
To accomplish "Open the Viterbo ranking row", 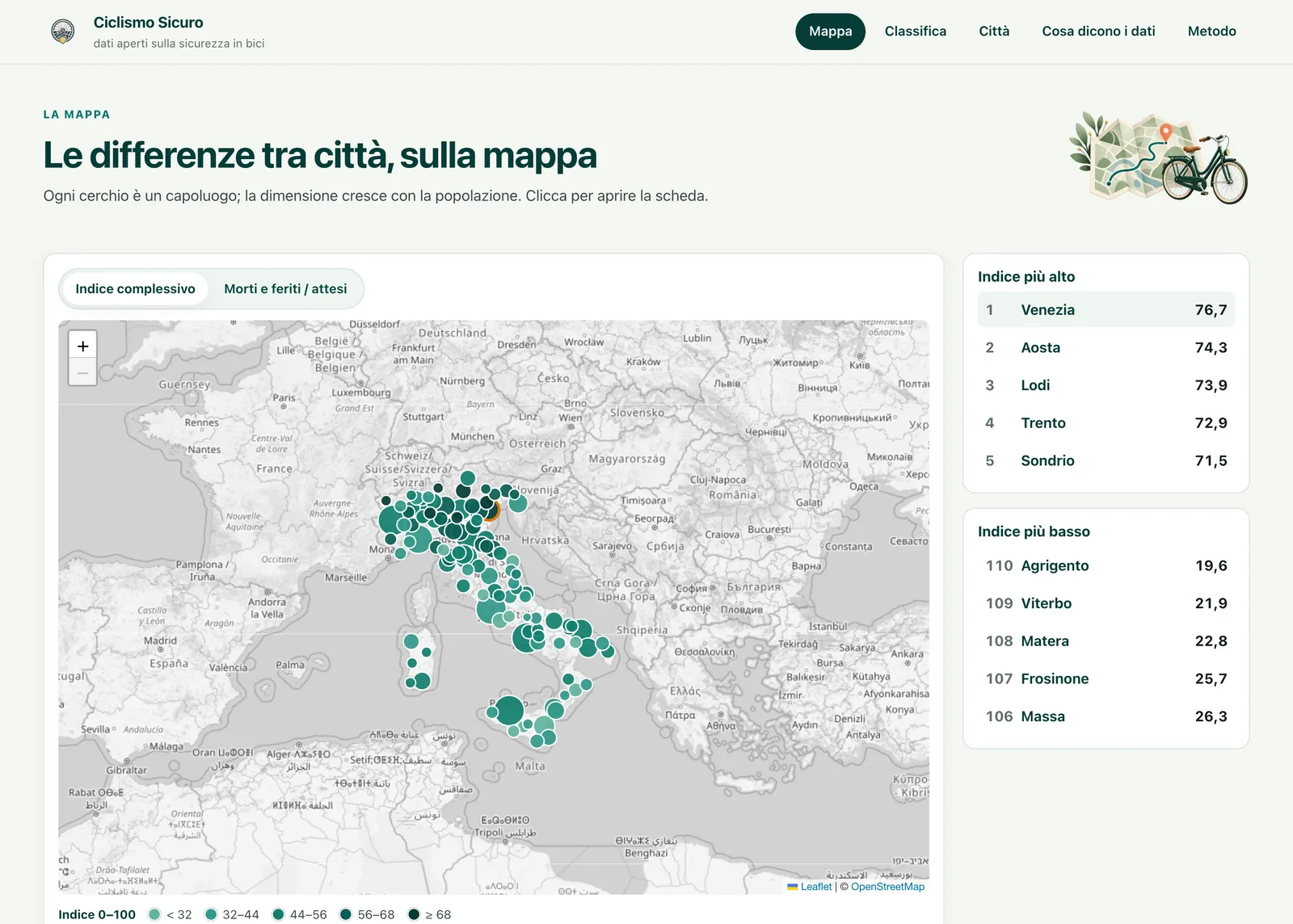I will (x=1106, y=603).
